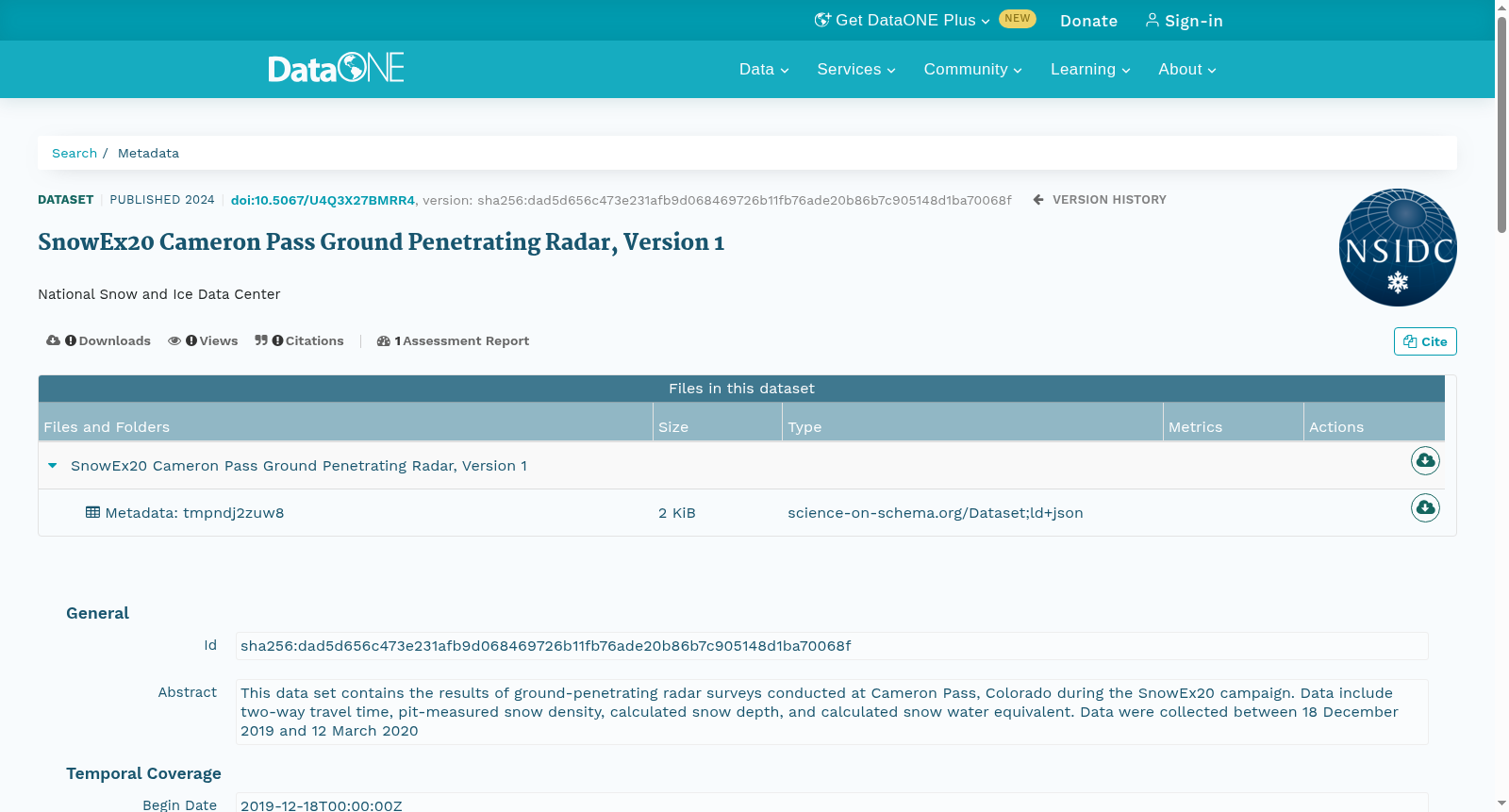
Task: Click the Assessment Report gauge icon
Action: pyautogui.click(x=383, y=340)
